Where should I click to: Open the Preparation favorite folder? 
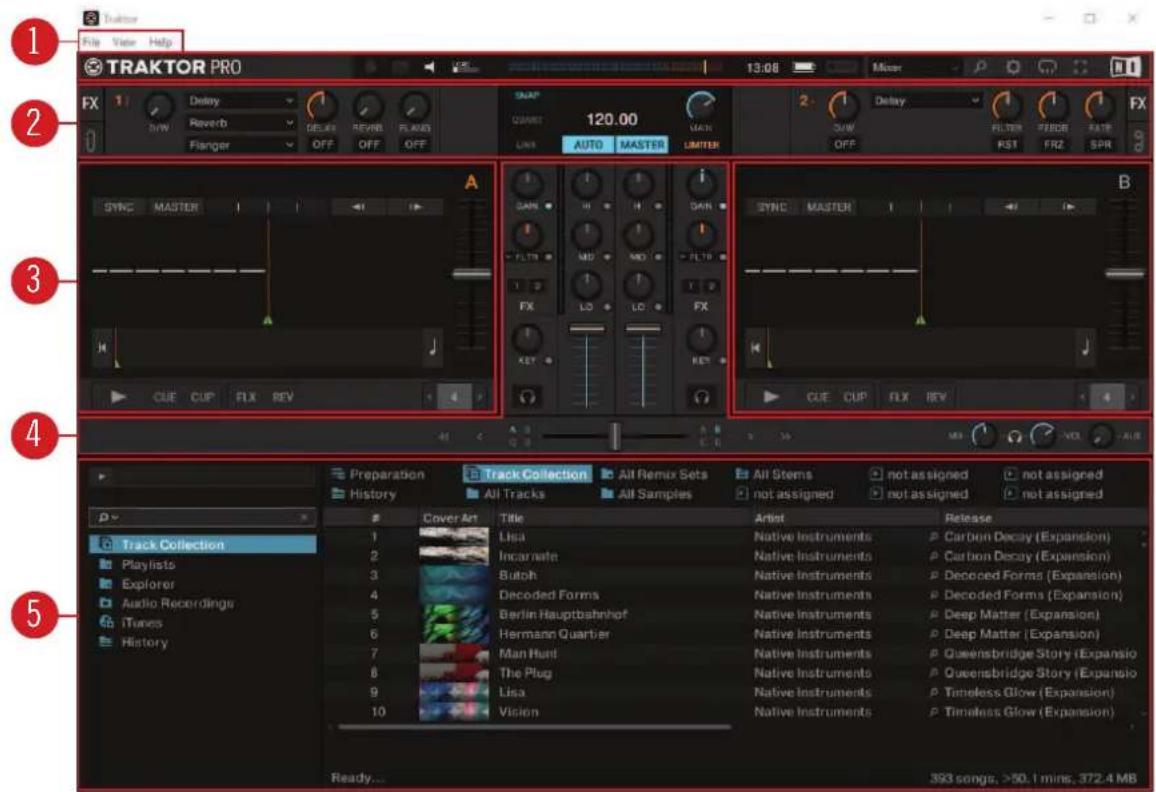point(378,474)
